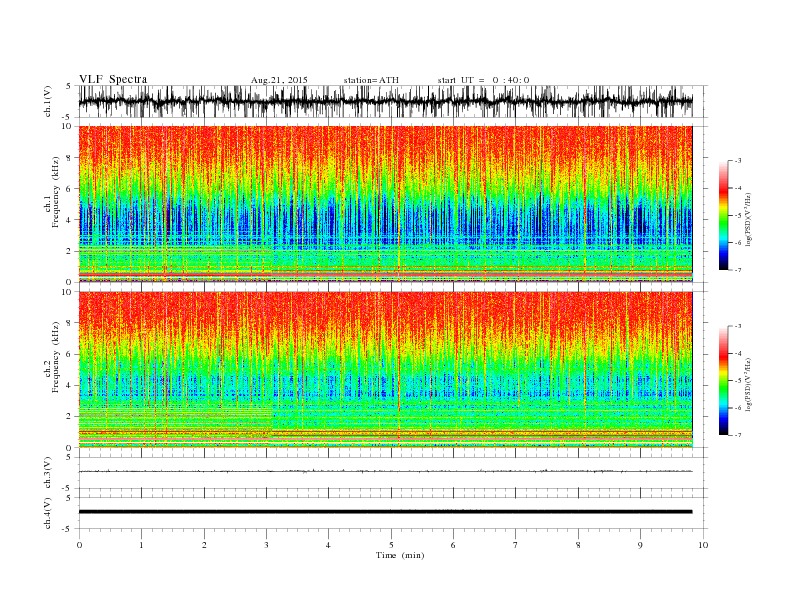Click inside the ch.1 spectrogram panel
The height and width of the screenshot is (612, 792).
[385, 204]
